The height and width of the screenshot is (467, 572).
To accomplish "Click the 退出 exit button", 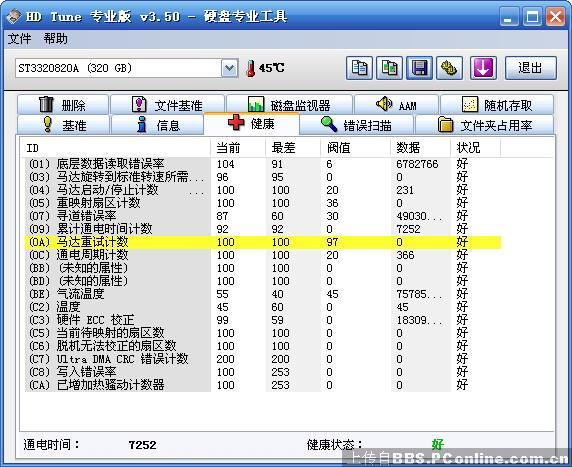I will click(531, 68).
